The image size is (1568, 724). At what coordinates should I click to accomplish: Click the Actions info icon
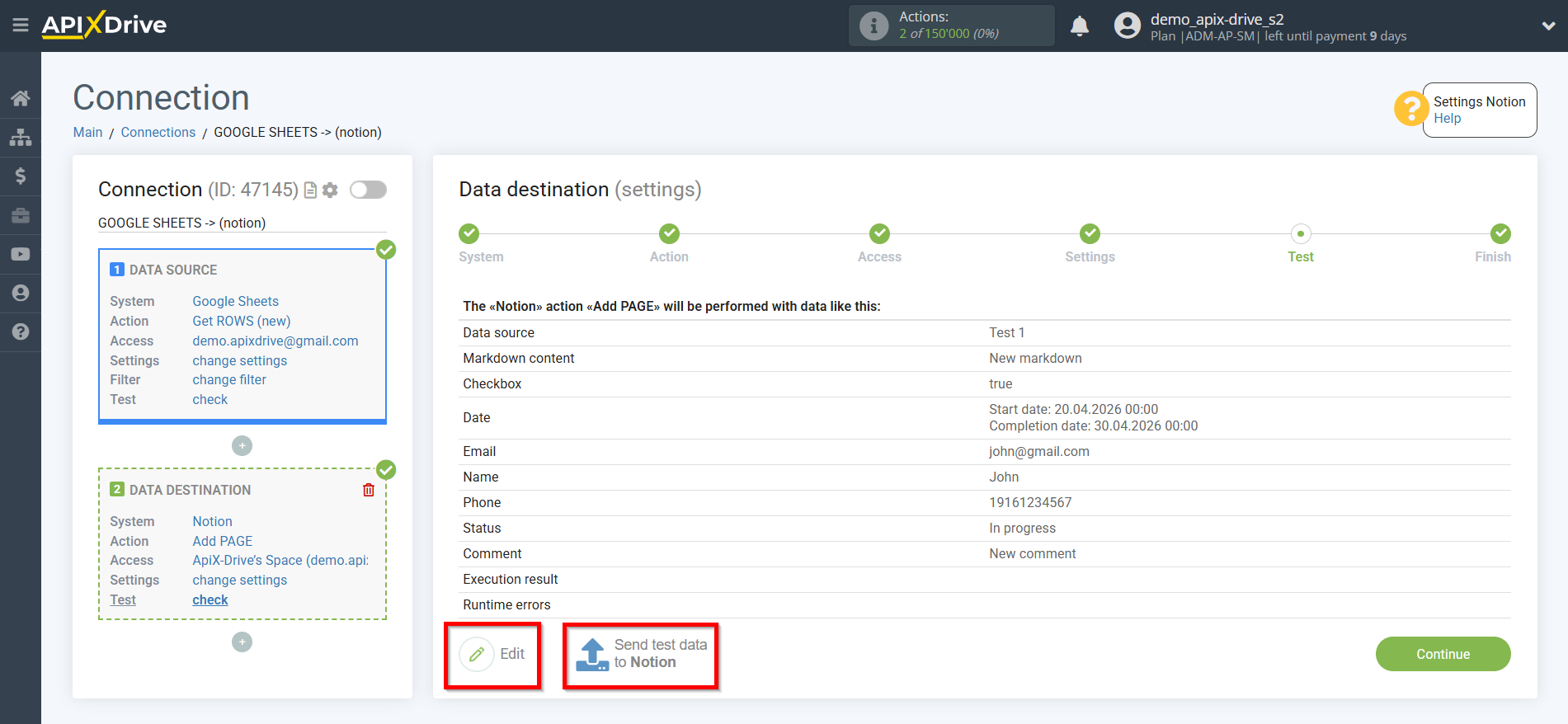[873, 26]
